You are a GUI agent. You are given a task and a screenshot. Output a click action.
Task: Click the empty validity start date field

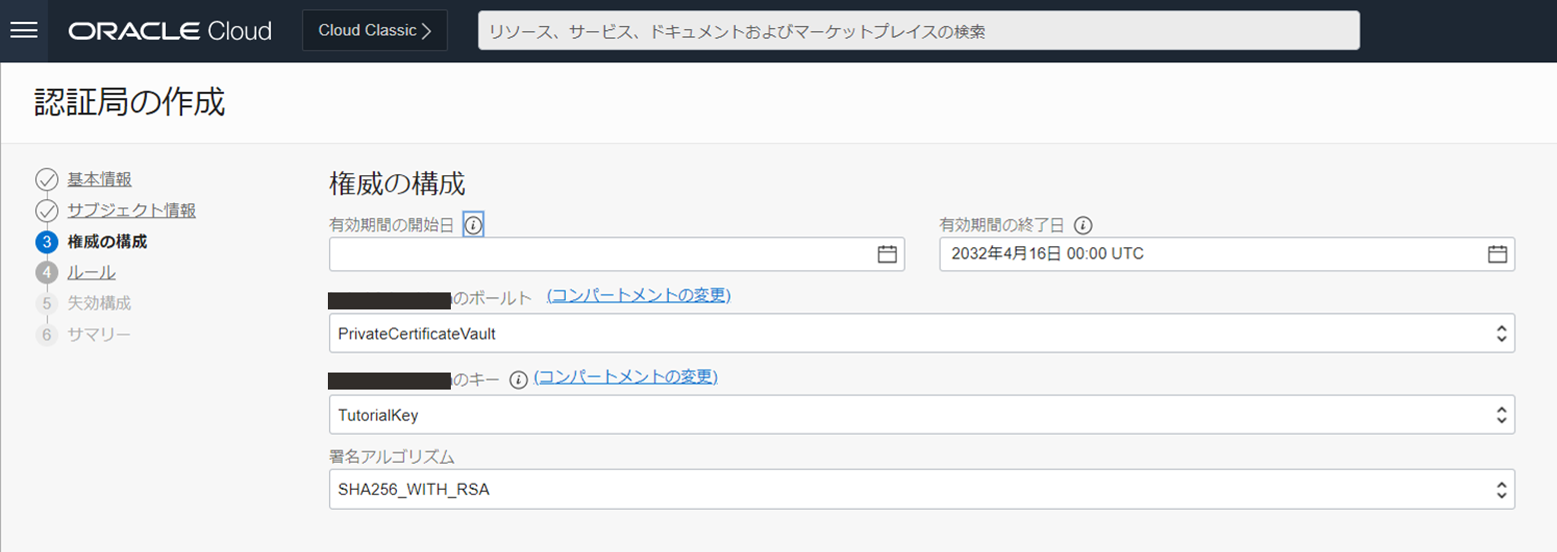[600, 254]
